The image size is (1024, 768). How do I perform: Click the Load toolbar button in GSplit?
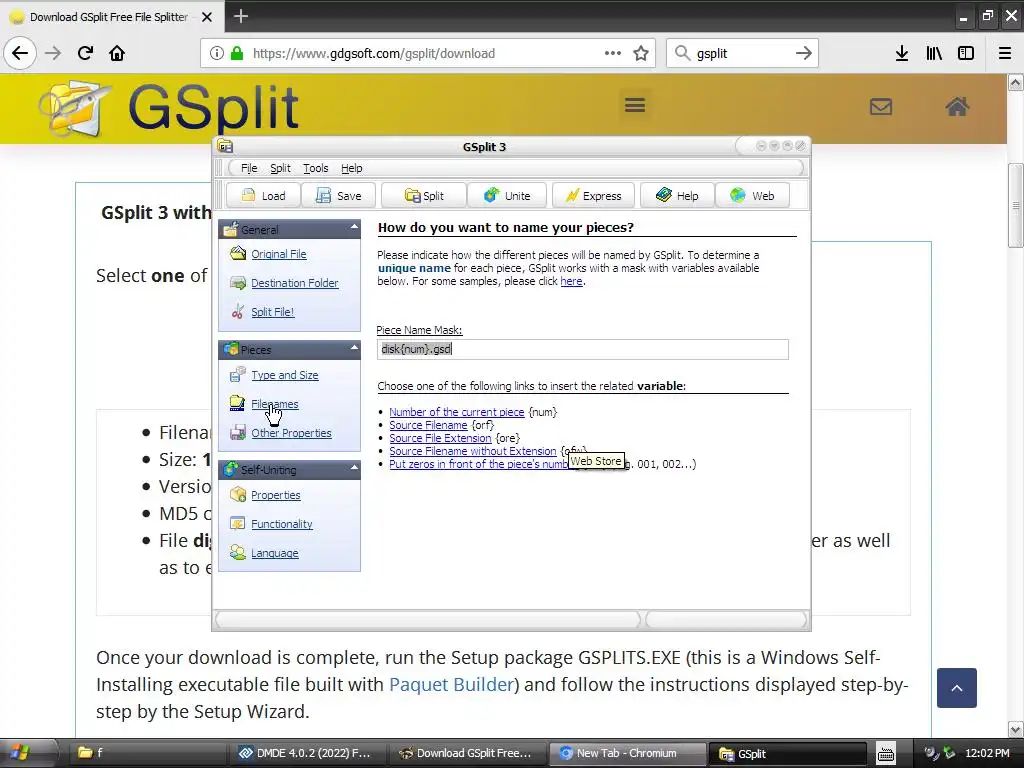click(263, 196)
